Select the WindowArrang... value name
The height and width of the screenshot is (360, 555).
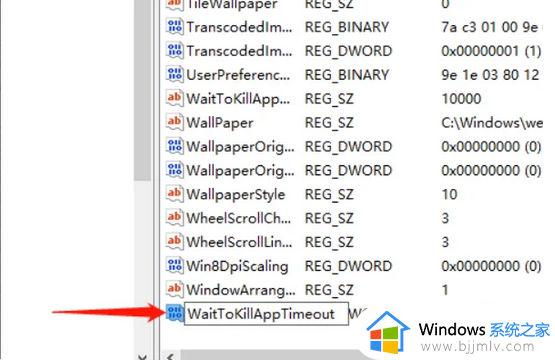tap(241, 290)
